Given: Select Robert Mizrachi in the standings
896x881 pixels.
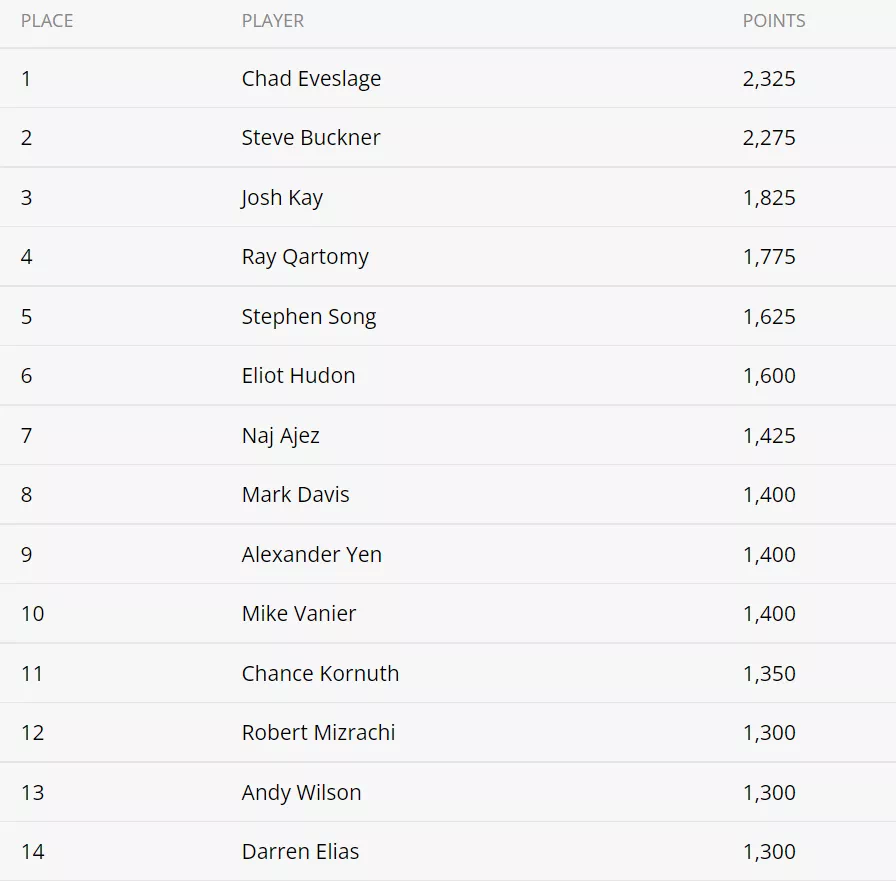Looking at the screenshot, I should (318, 733).
